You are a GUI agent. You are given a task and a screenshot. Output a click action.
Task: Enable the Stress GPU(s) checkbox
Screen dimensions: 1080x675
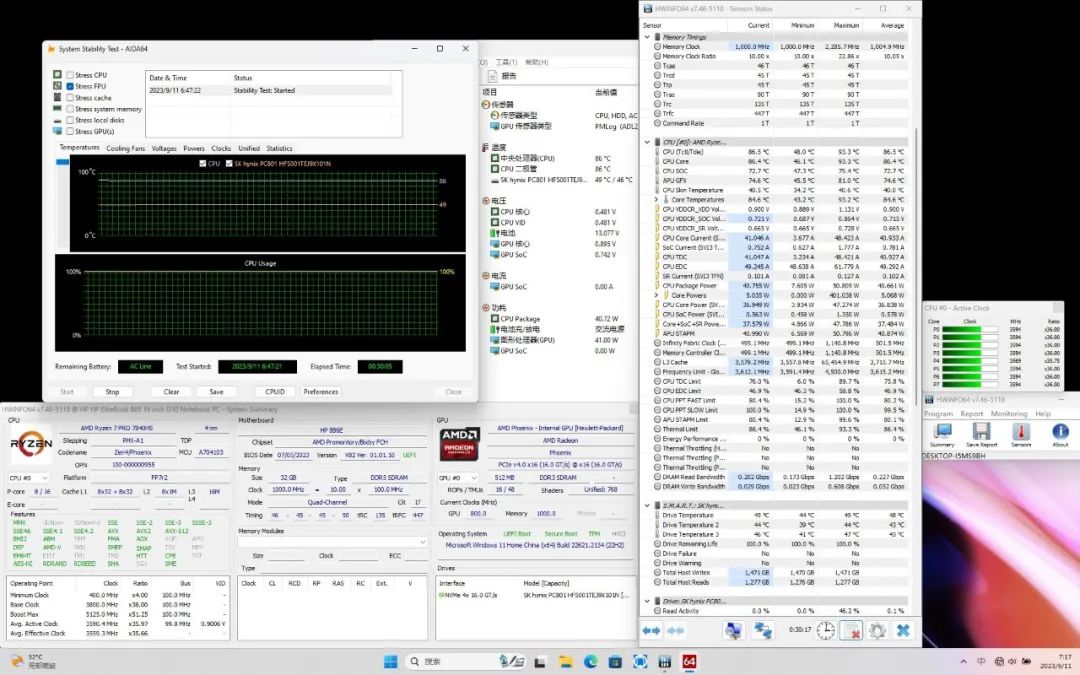coord(70,131)
